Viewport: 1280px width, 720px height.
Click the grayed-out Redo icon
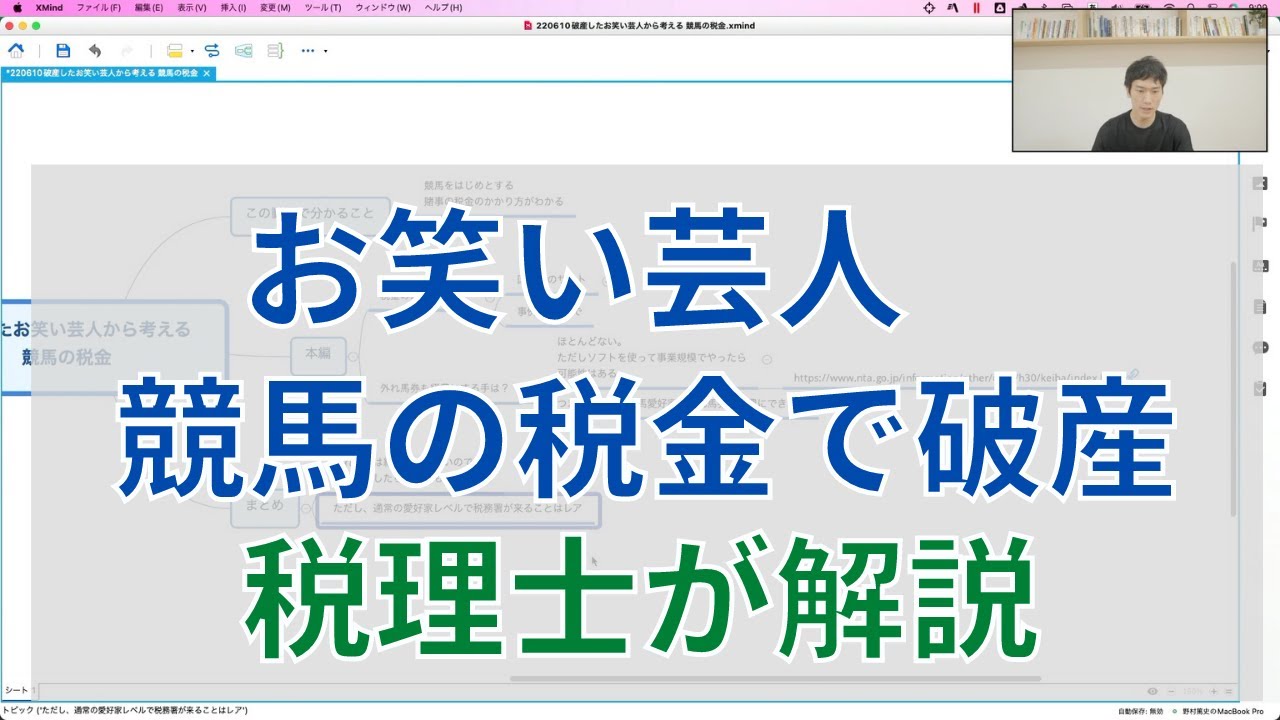click(x=126, y=50)
